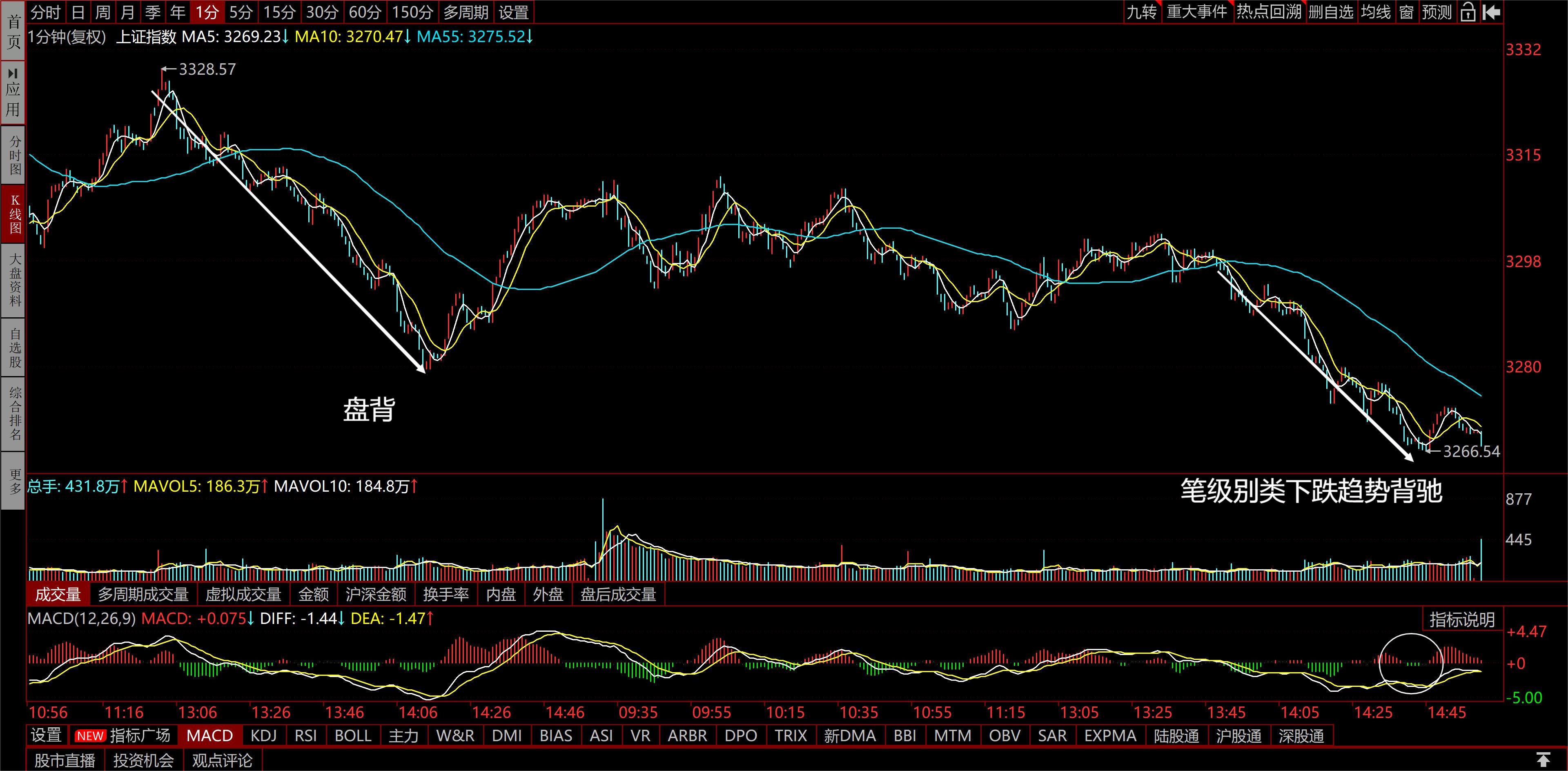
Task: Select the RSI indicator tab
Action: click(x=305, y=736)
